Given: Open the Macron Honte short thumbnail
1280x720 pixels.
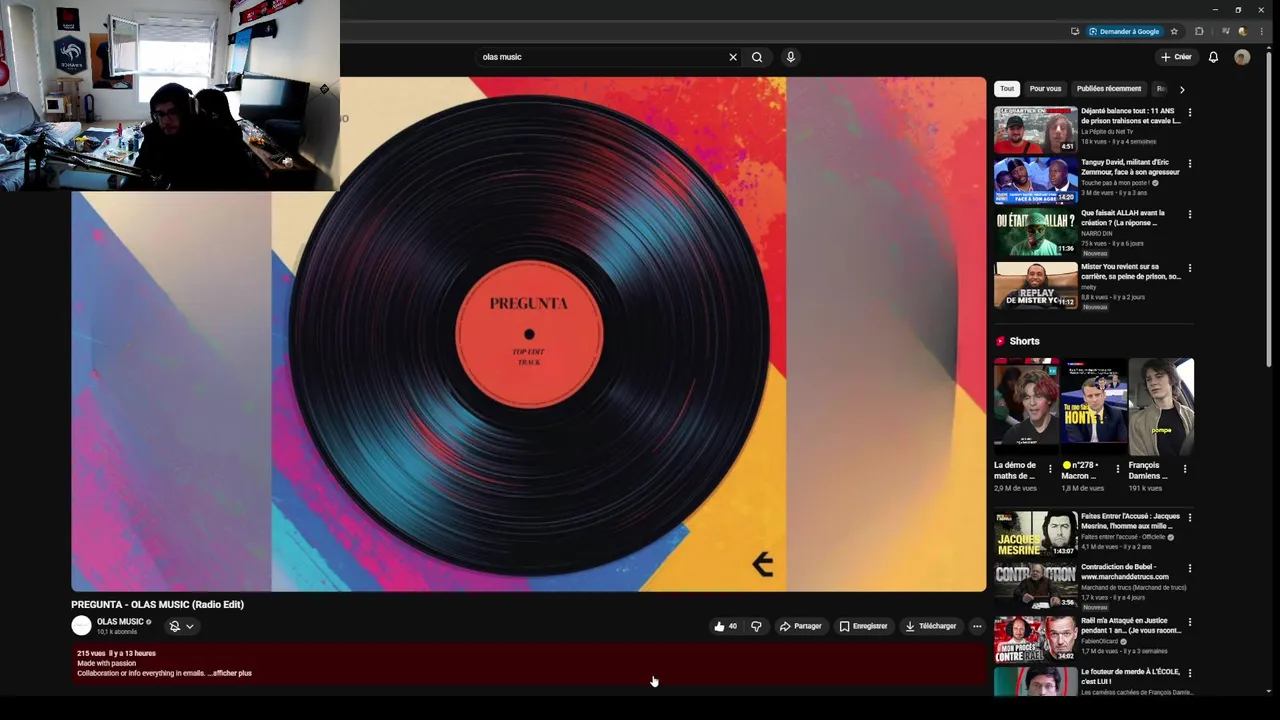Looking at the screenshot, I should 1094,406.
